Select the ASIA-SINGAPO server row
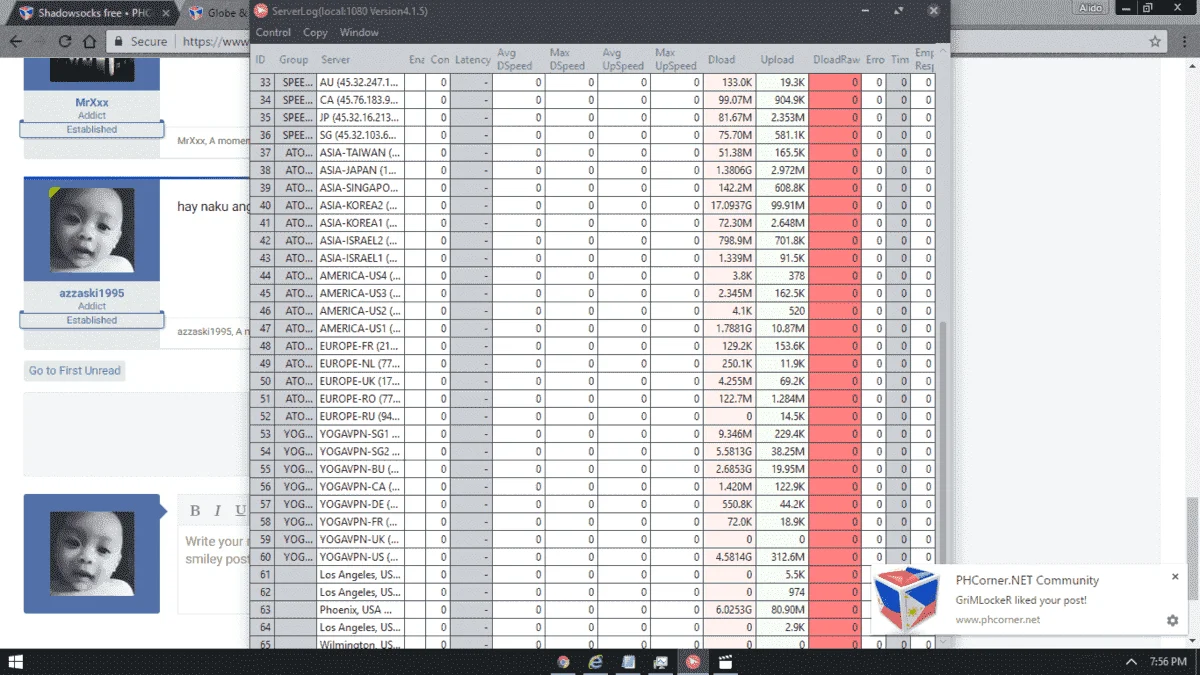 point(592,188)
